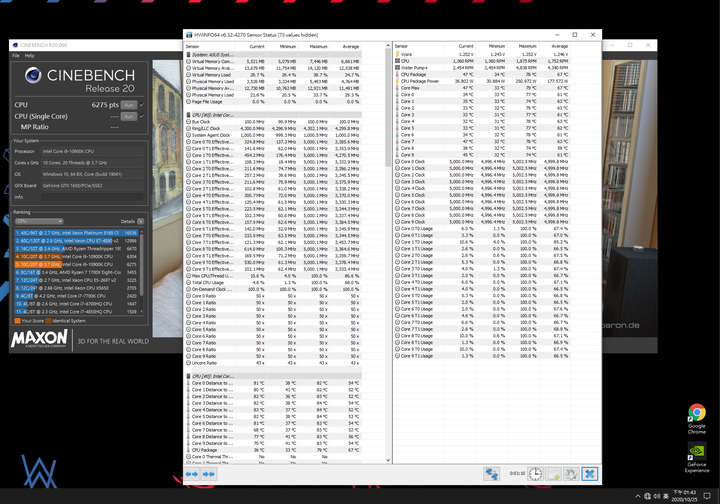The height and width of the screenshot is (504, 720).
Task: Start logging with the HWiNFO log-file icon
Action: [x=554, y=474]
